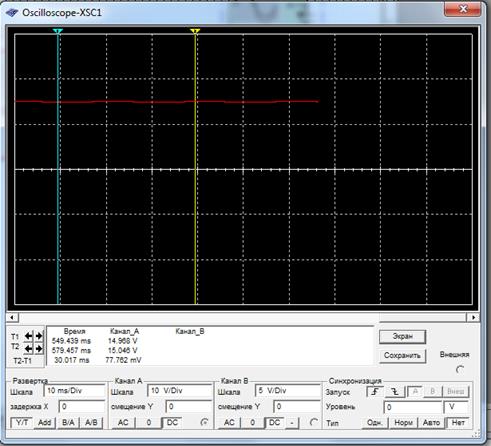
Task: Open Развертка Шкала 10 ms/Div field
Action: pos(74,391)
